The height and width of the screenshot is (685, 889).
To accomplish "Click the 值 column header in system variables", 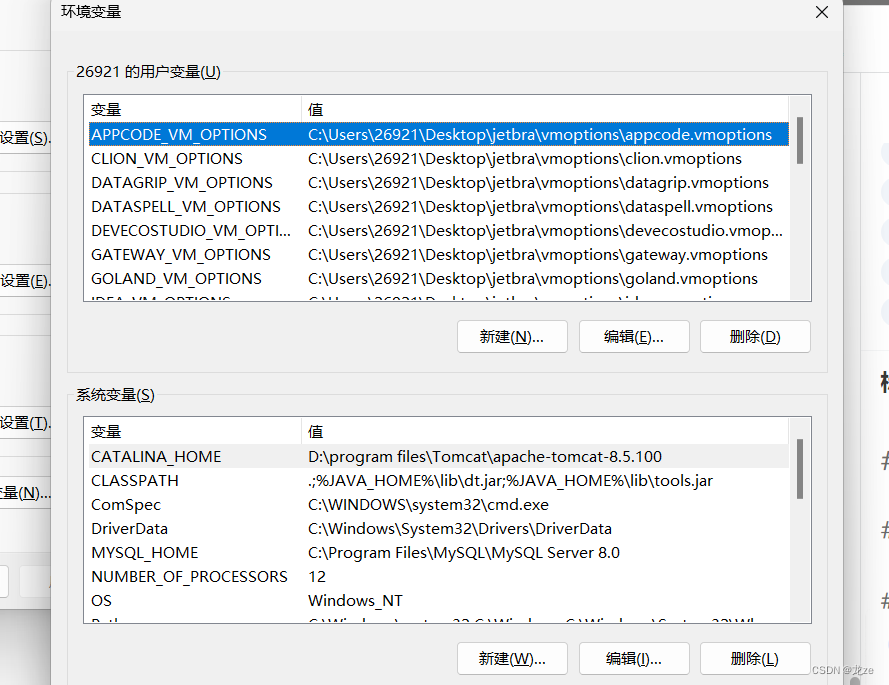I will (545, 432).
